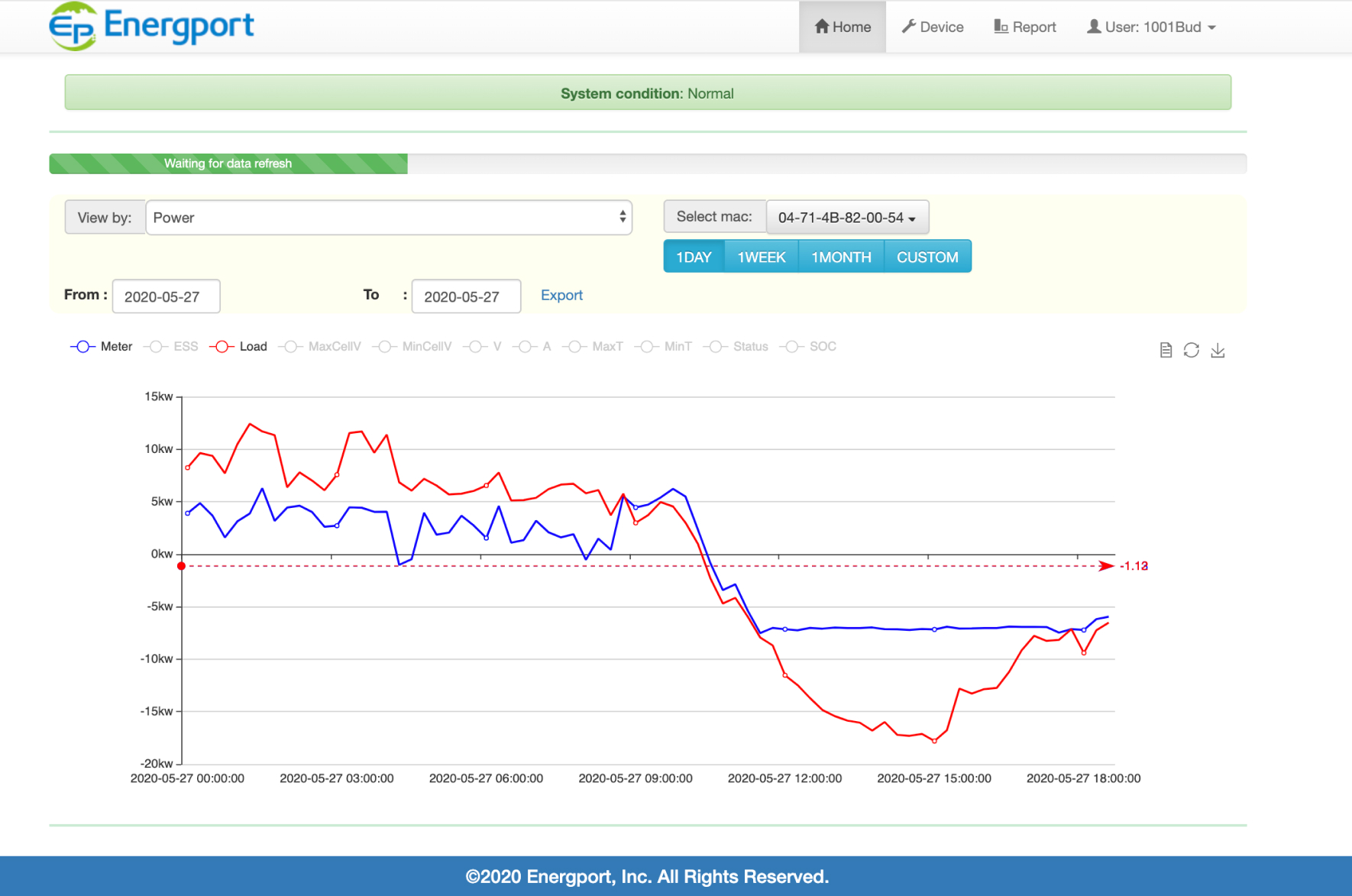Image resolution: width=1352 pixels, height=896 pixels.
Task: Download the chart as image icon
Action: 1218,350
